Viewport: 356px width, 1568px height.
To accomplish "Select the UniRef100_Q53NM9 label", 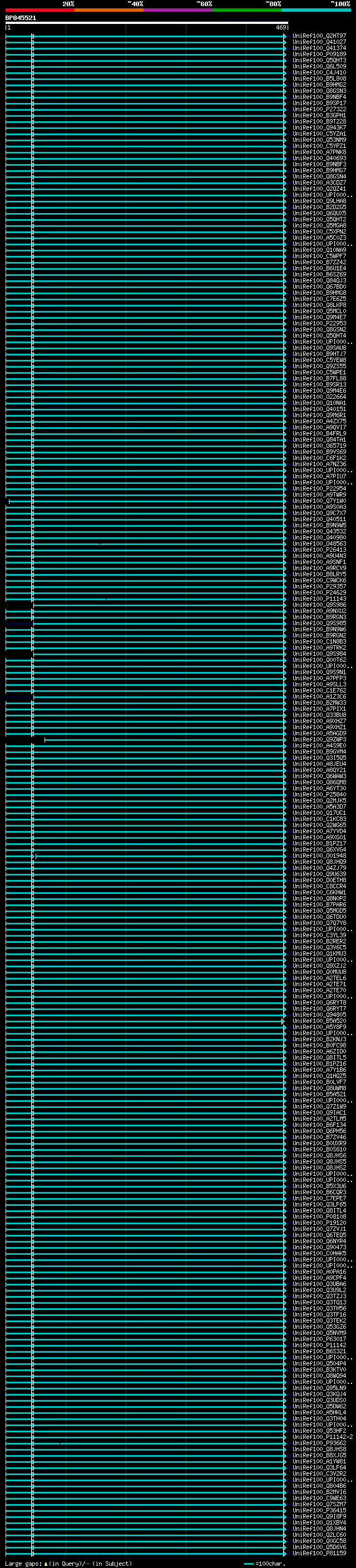I will [x=319, y=140].
